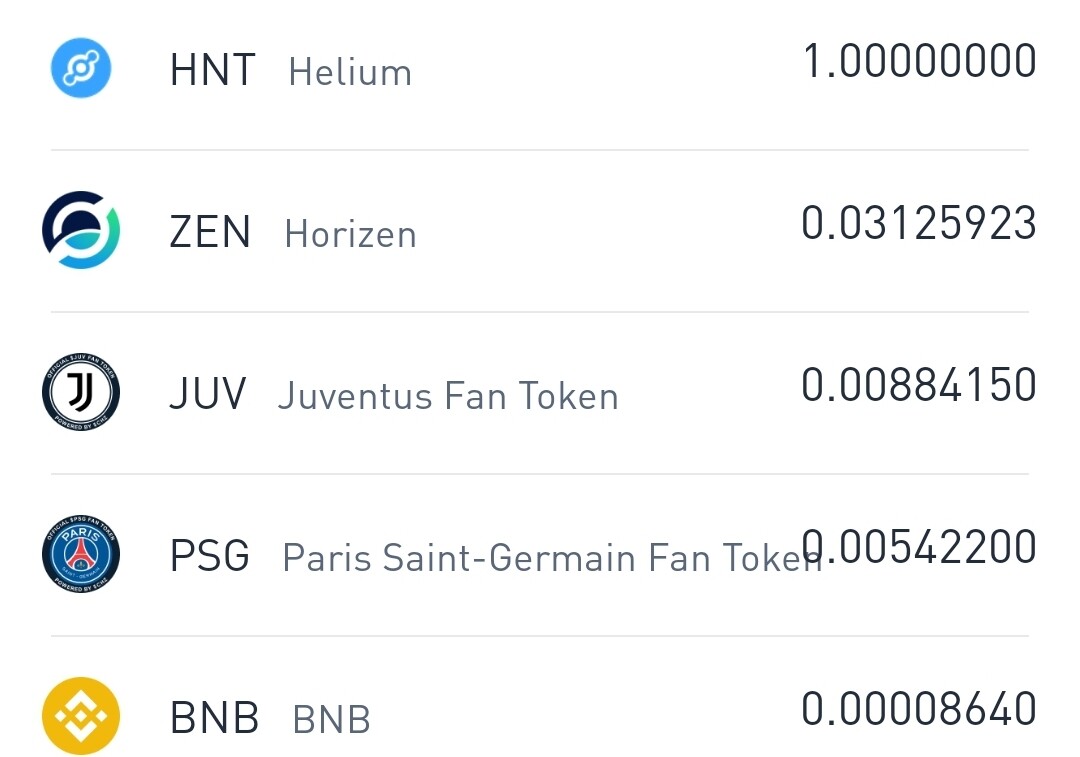Open the gray BNB coin name

tap(331, 719)
